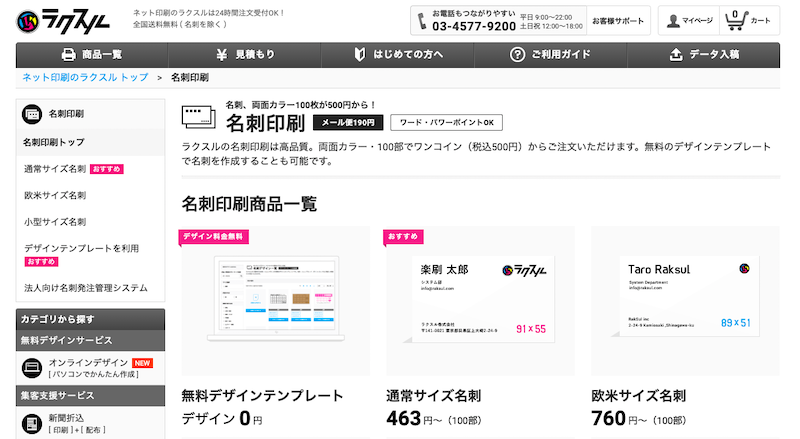Click the upload icon in データ入稿
Screen dimensions: 800x439
pos(676,55)
